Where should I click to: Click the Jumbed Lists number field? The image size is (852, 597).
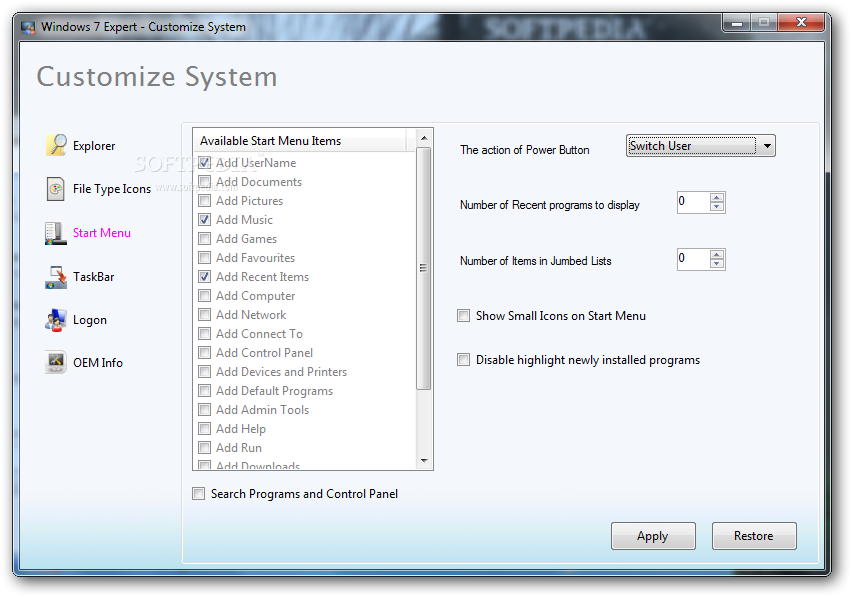[x=693, y=259]
